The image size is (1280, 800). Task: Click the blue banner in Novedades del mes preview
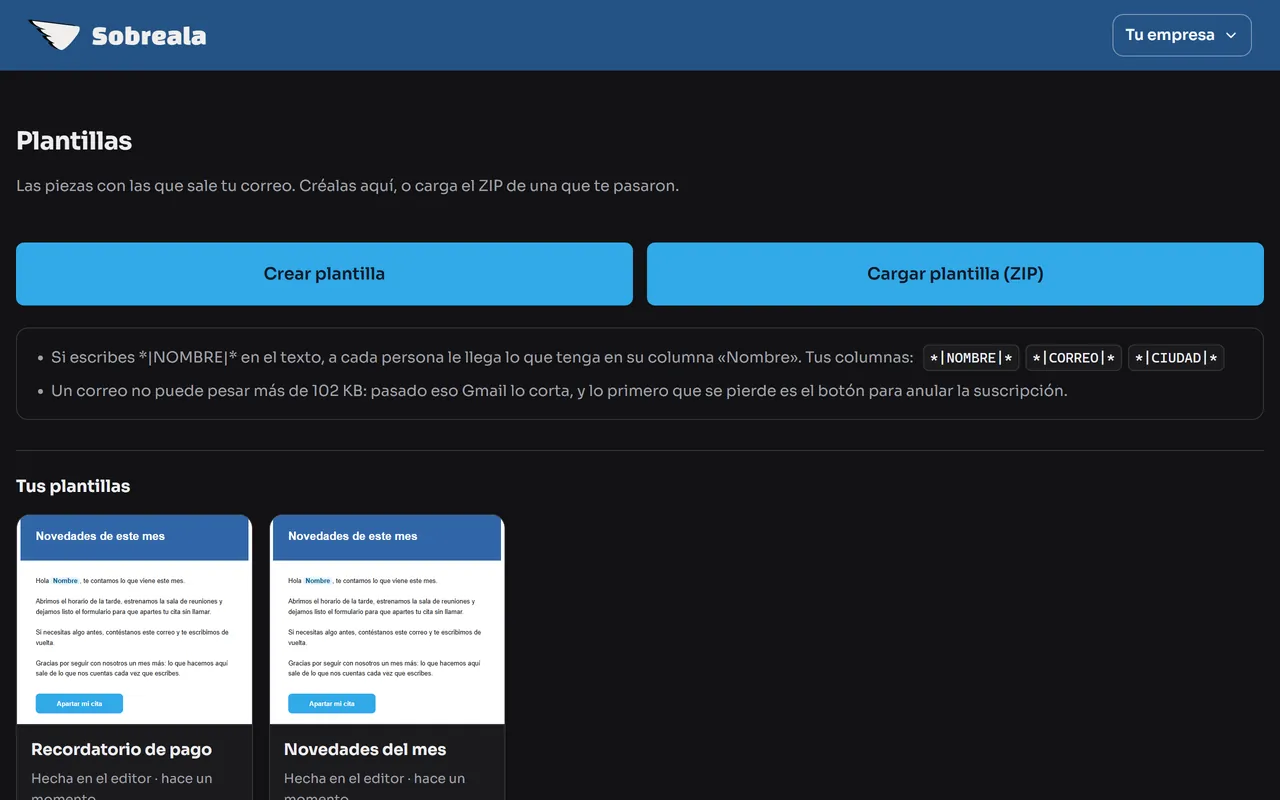(387, 538)
